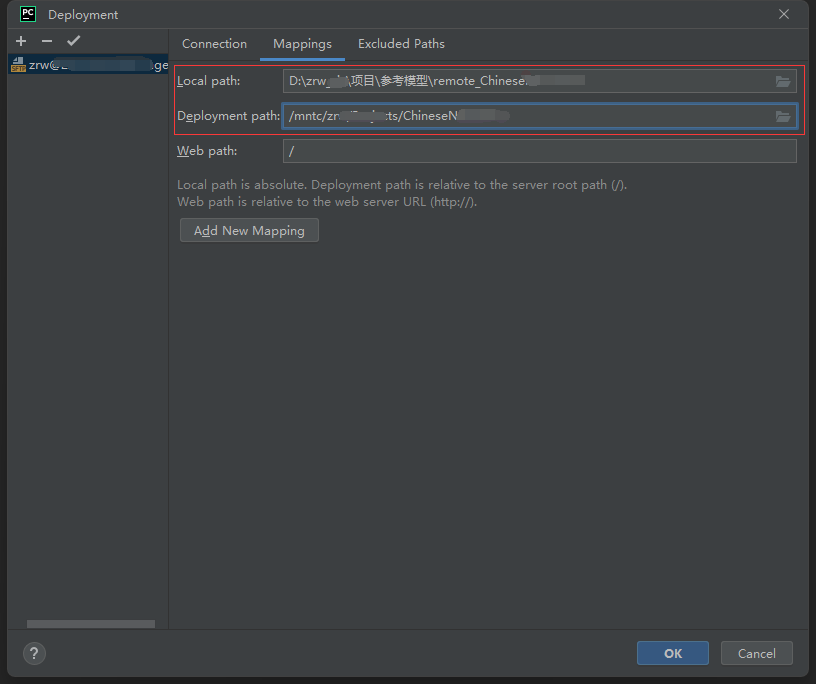Browse for Local path using folder icon
Viewport: 816px width, 684px height.
[783, 81]
